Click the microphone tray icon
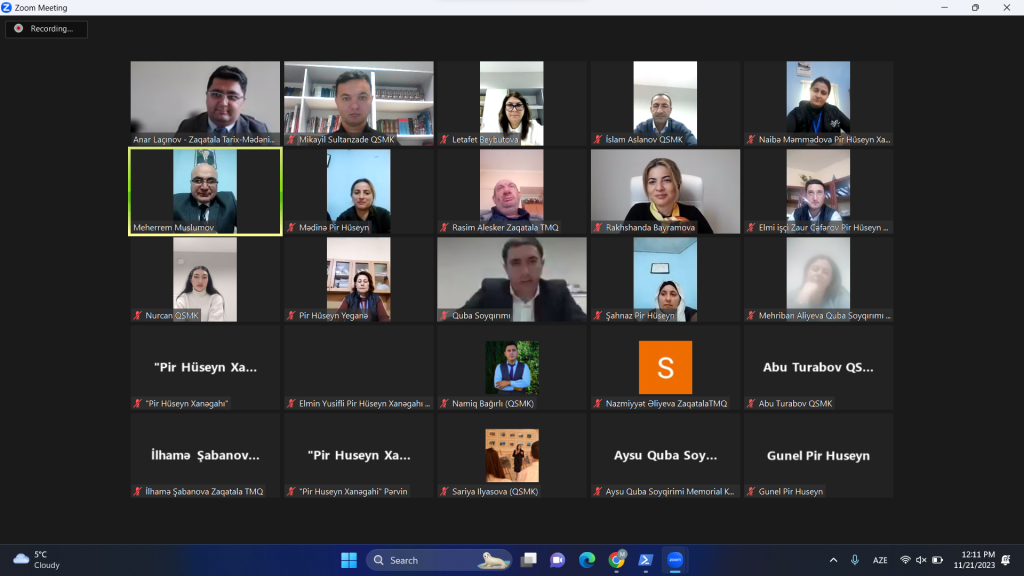 point(854,560)
